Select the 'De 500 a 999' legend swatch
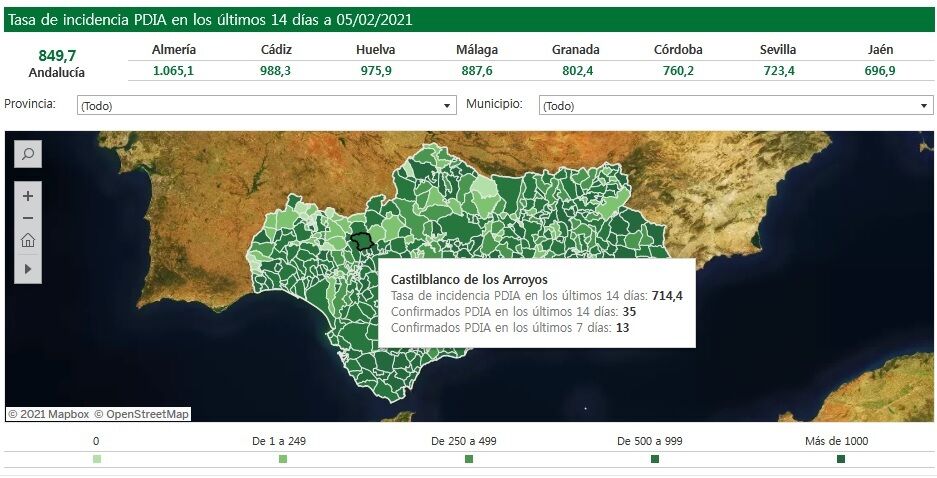 [655, 459]
